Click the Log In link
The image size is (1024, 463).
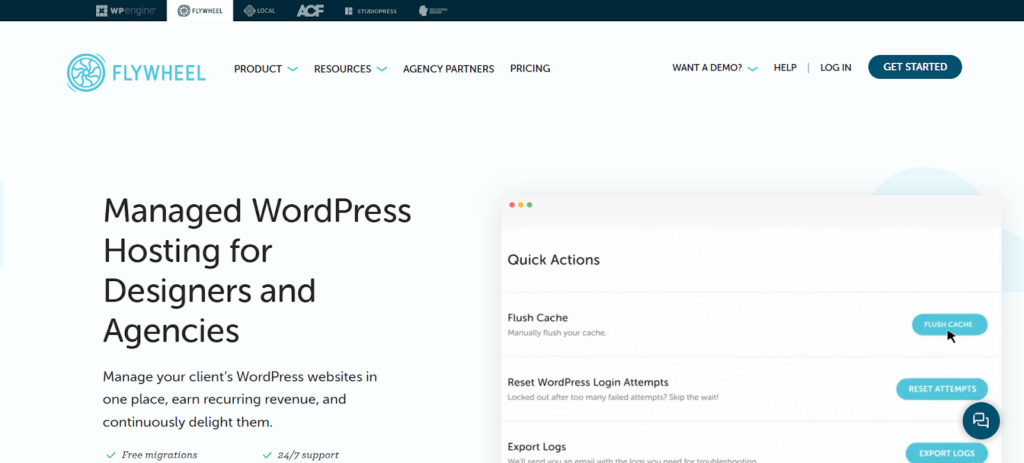836,68
